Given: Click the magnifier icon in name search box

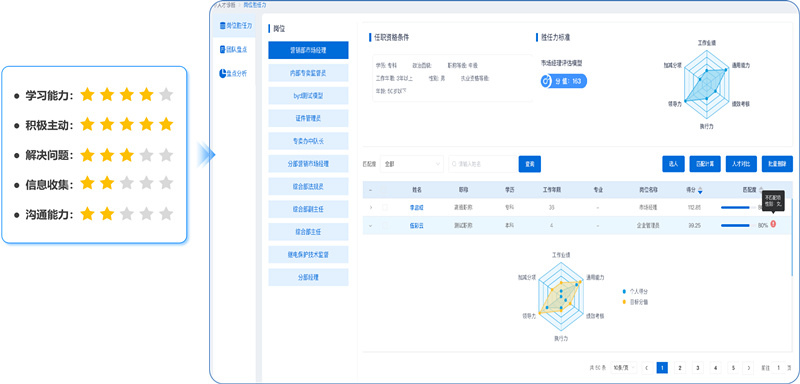Looking at the screenshot, I should click(454, 164).
